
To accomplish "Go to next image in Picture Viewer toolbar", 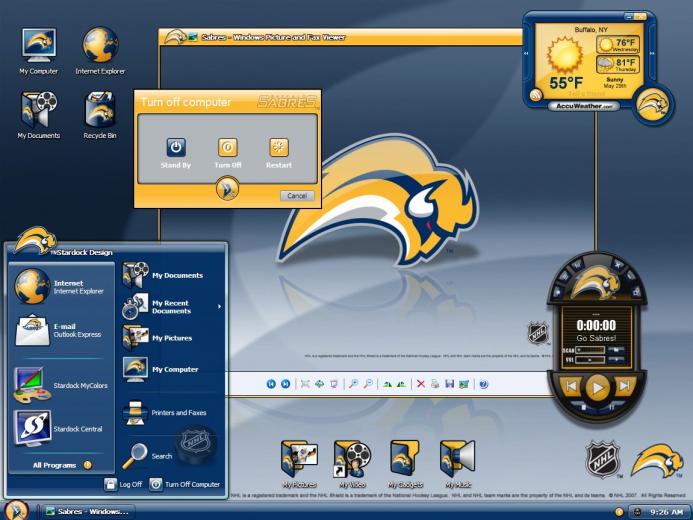I will tap(286, 384).
